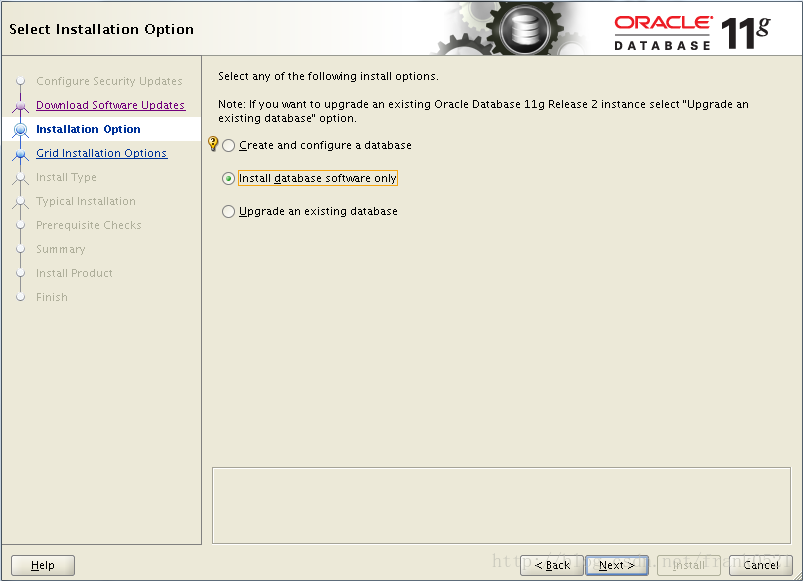Click the empty message area at bottom
Screen dimensions: 803x581
[501, 505]
